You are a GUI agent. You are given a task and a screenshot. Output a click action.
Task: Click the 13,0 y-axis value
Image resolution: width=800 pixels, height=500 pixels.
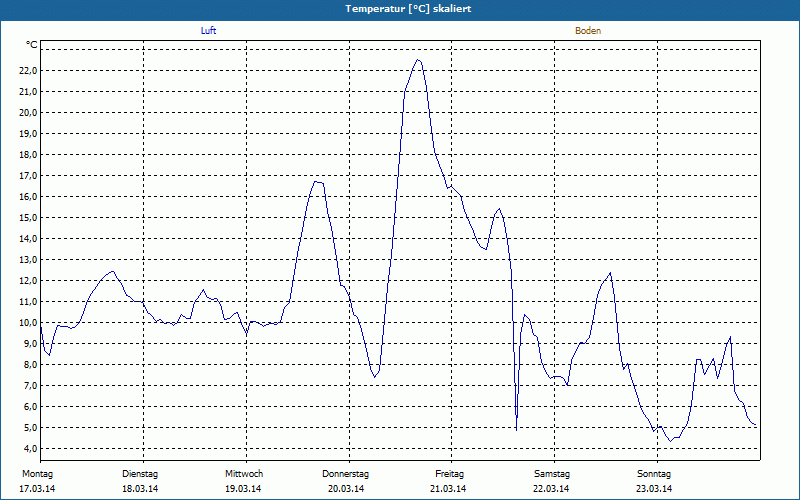pos(28,260)
